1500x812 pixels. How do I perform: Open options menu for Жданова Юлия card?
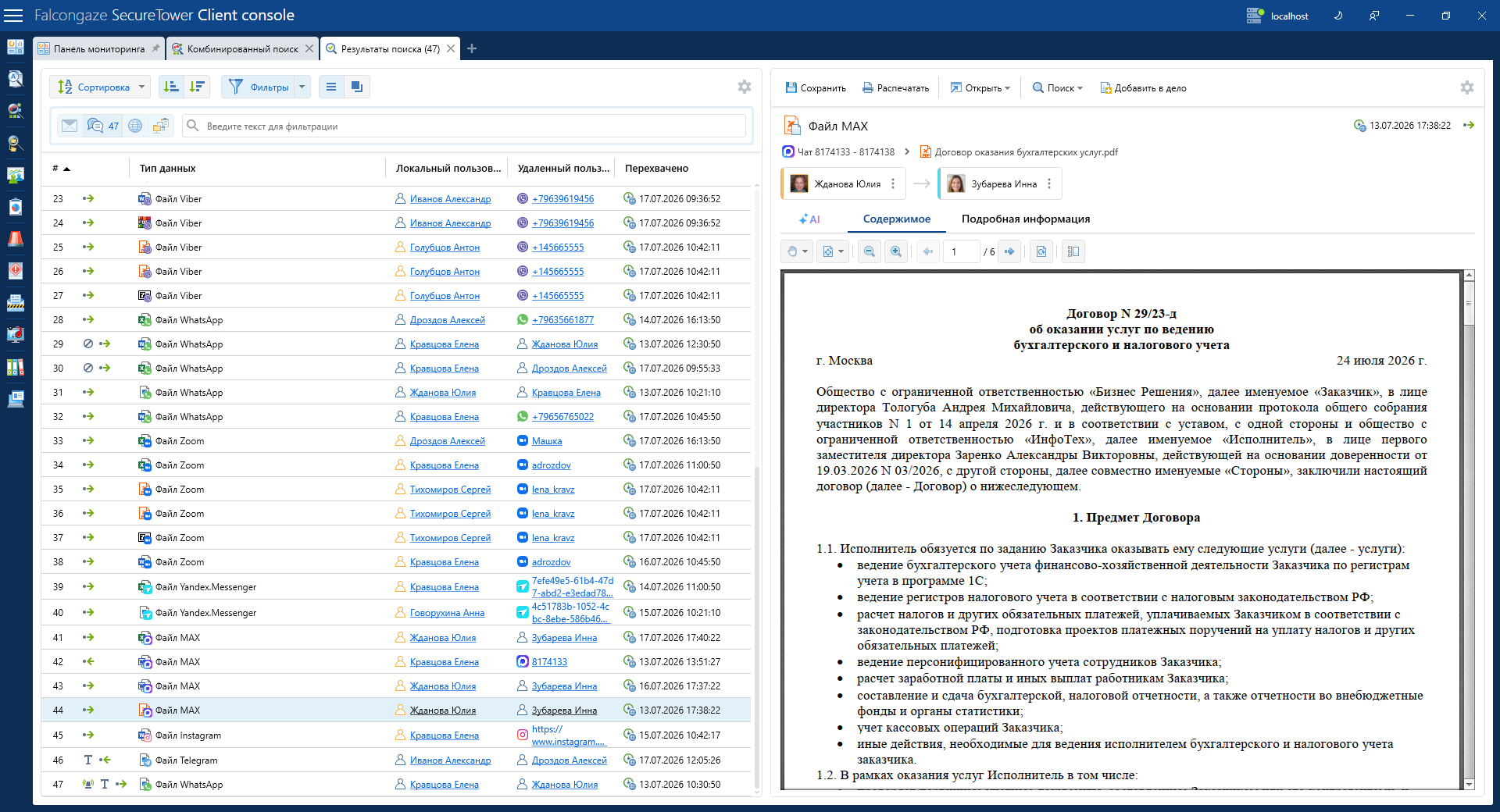click(x=893, y=183)
